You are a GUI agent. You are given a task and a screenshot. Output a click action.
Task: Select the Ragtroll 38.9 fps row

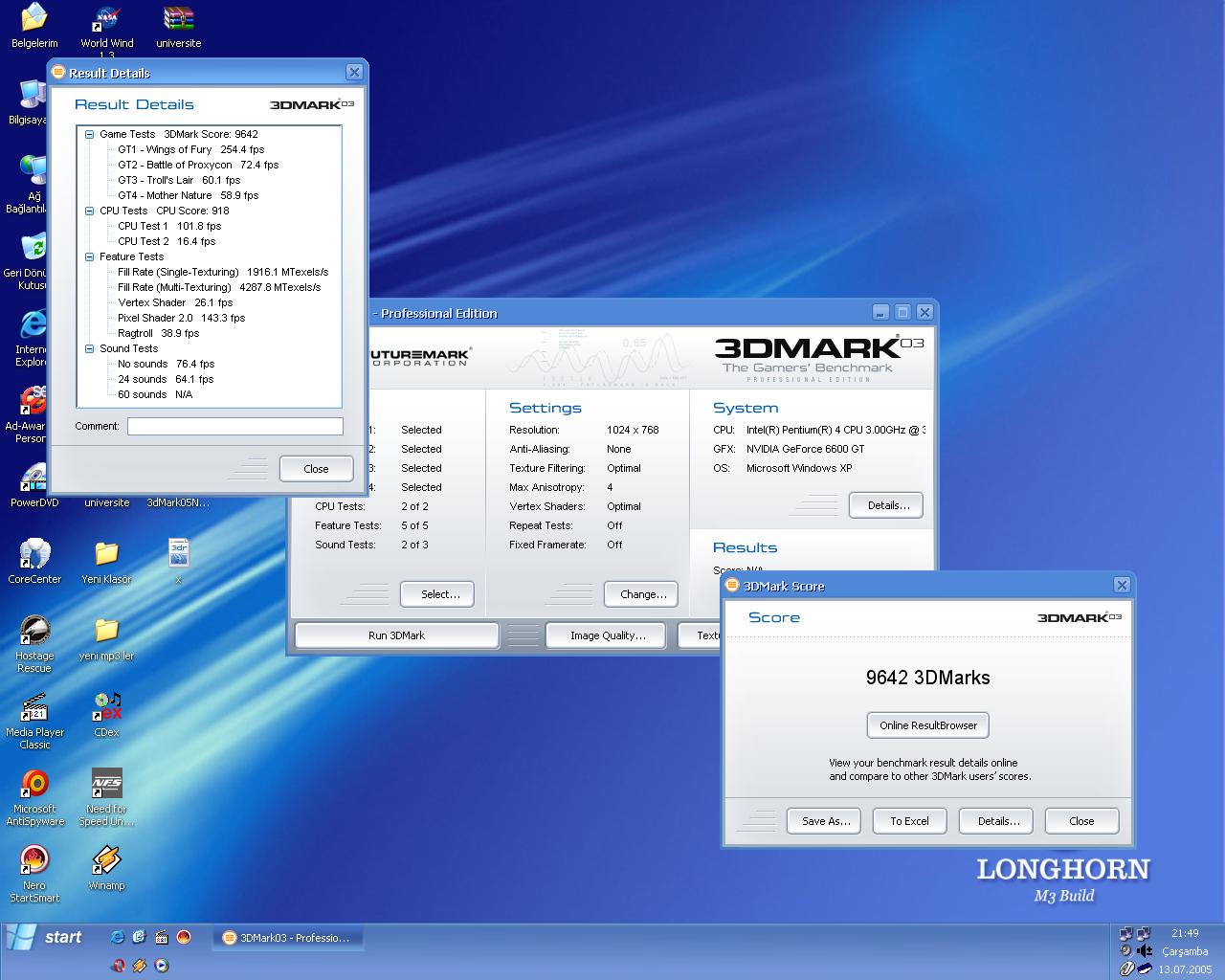tap(158, 333)
